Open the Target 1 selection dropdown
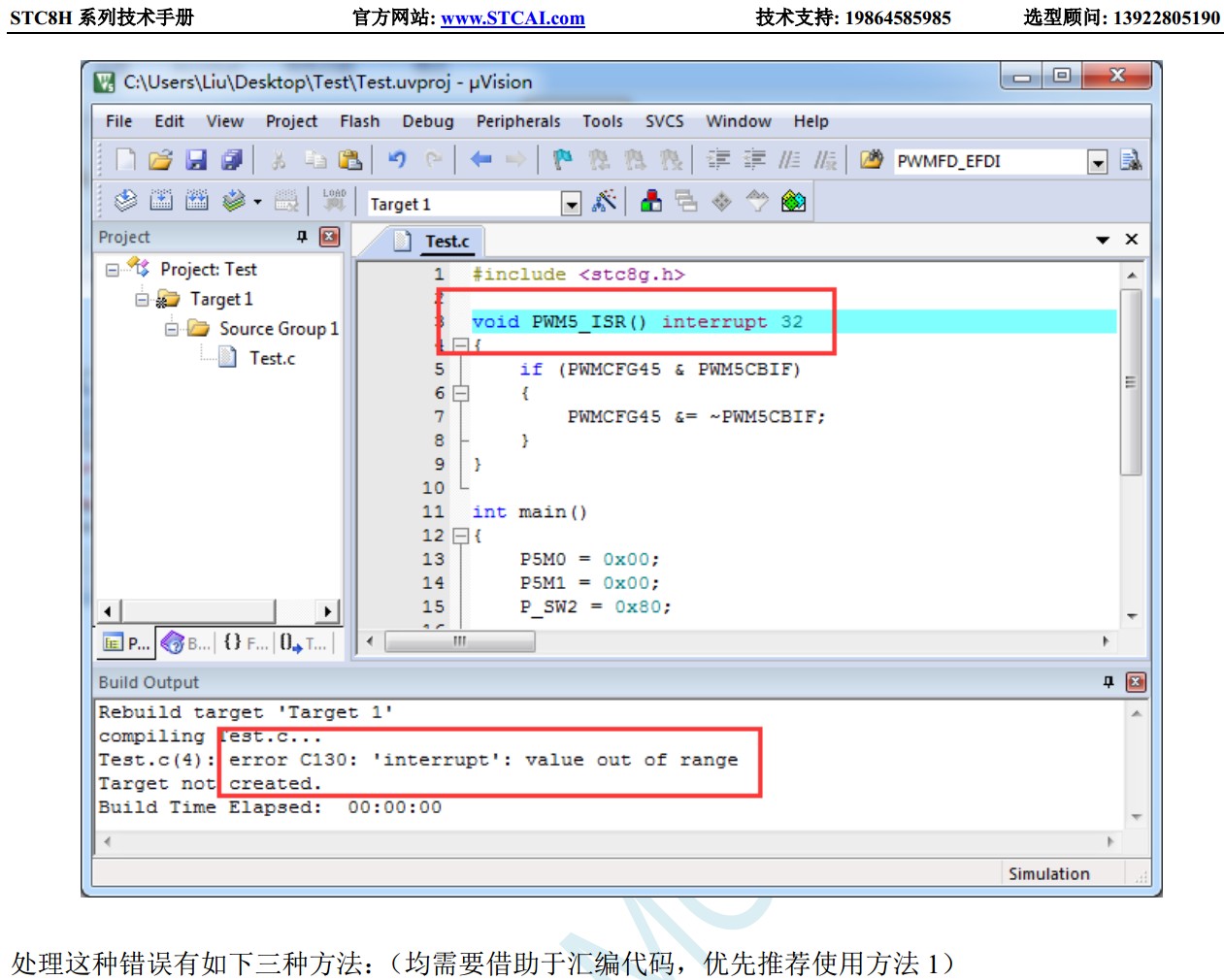This screenshot has width=1224, height=980. [x=572, y=204]
